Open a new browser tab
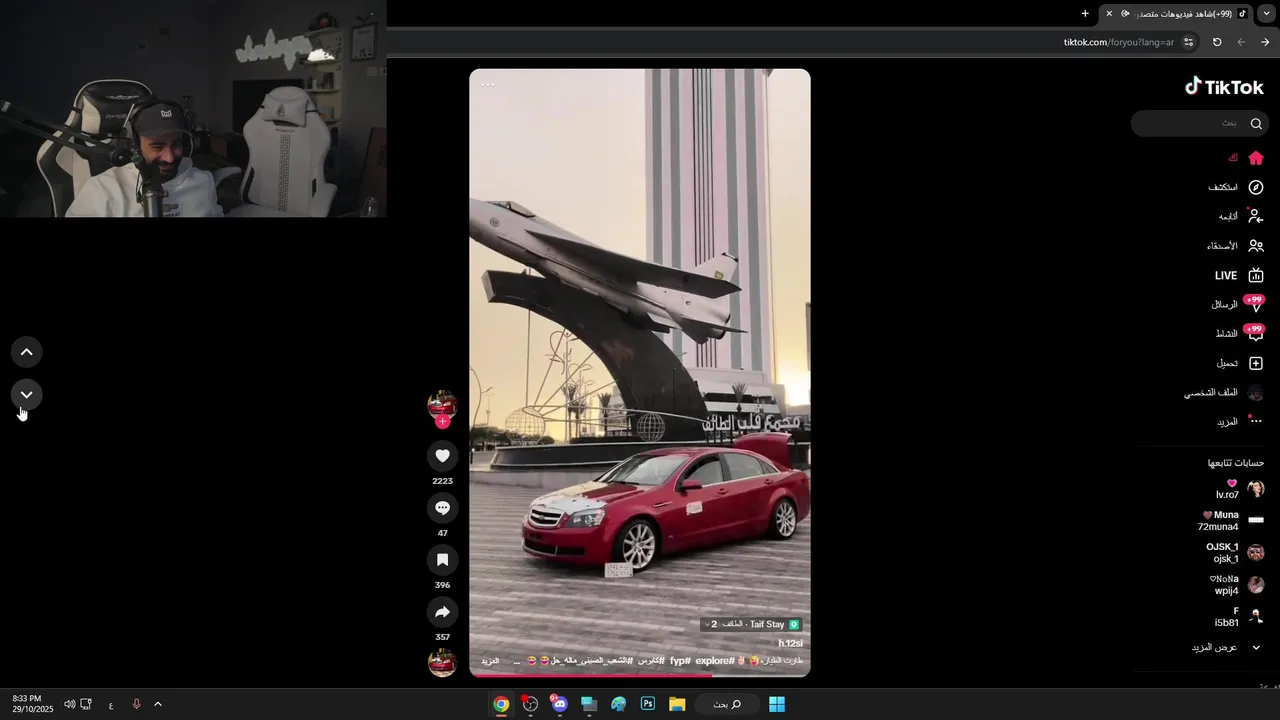 pos(1085,14)
